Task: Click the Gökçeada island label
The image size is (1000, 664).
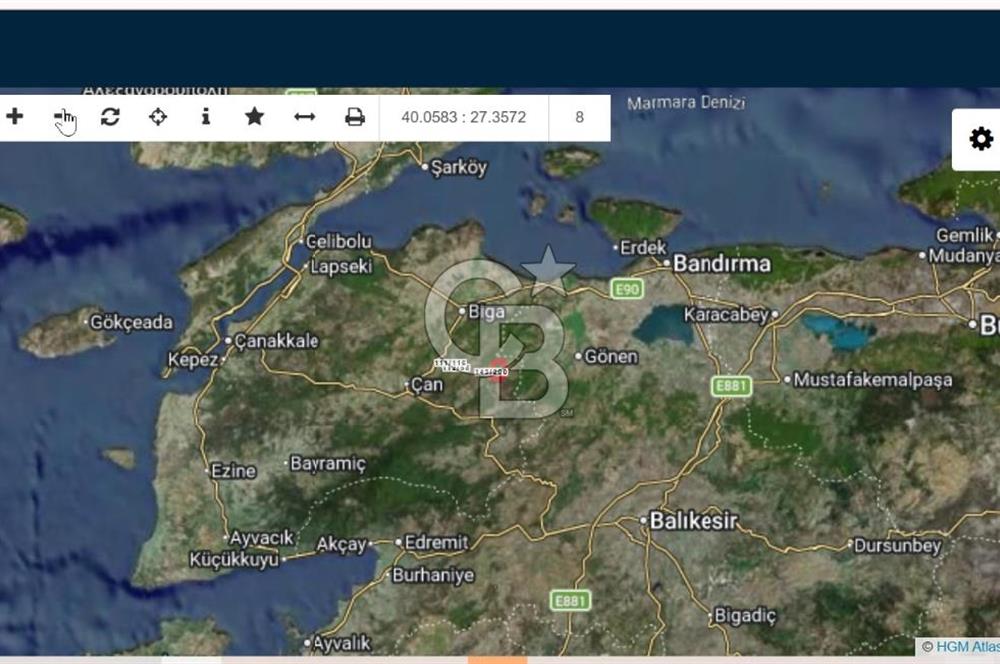Action: 131,322
